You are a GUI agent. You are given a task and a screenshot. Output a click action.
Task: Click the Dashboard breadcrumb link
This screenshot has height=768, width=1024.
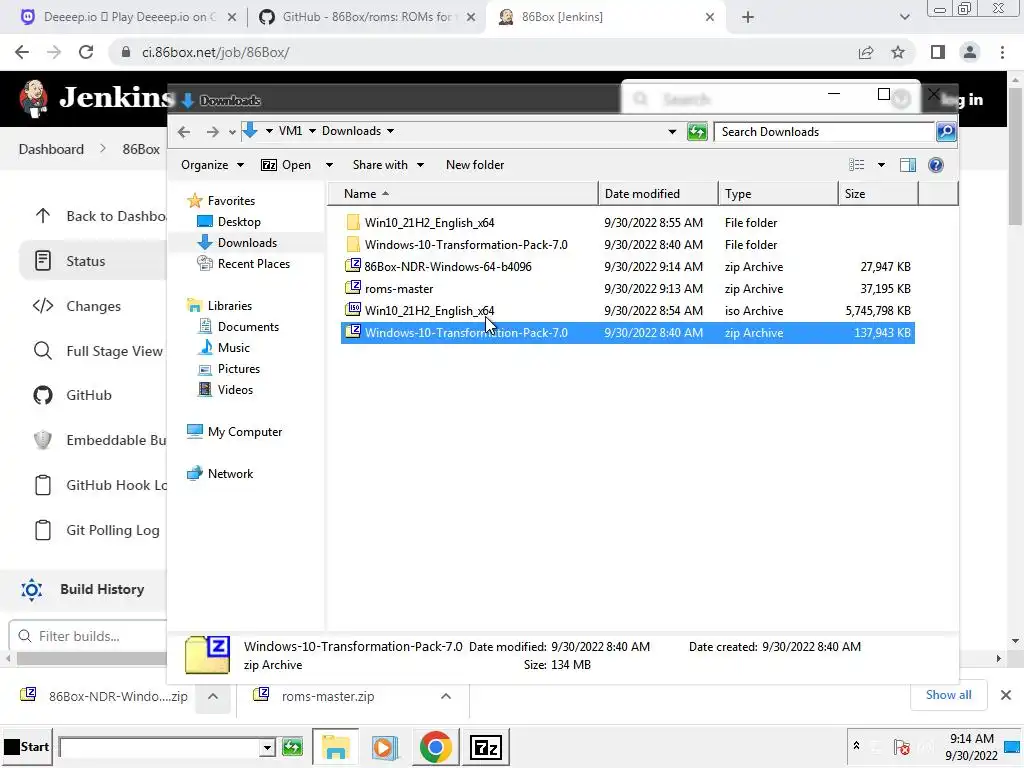(x=51, y=149)
